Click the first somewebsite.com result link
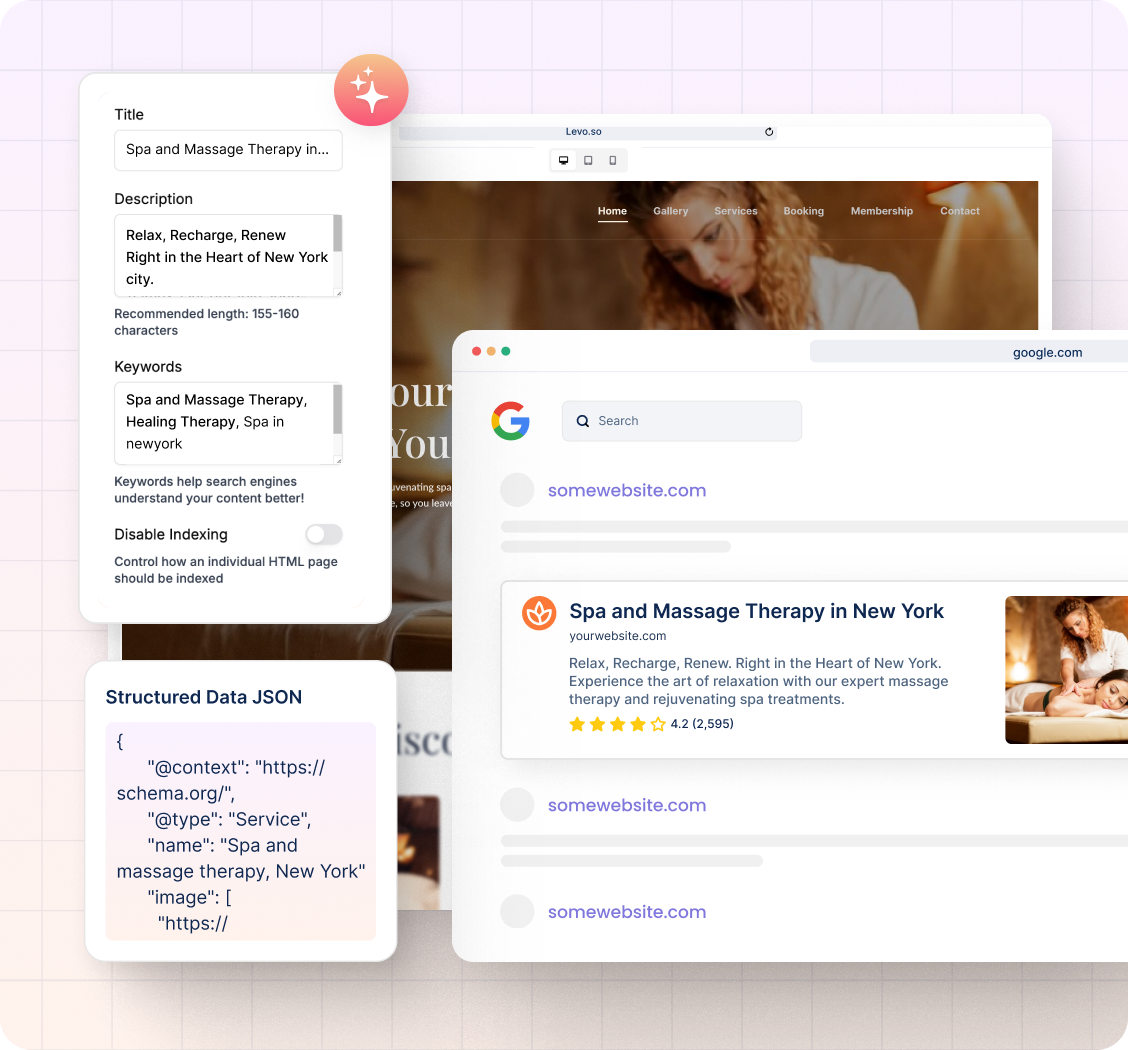This screenshot has height=1050, width=1128. tap(627, 490)
